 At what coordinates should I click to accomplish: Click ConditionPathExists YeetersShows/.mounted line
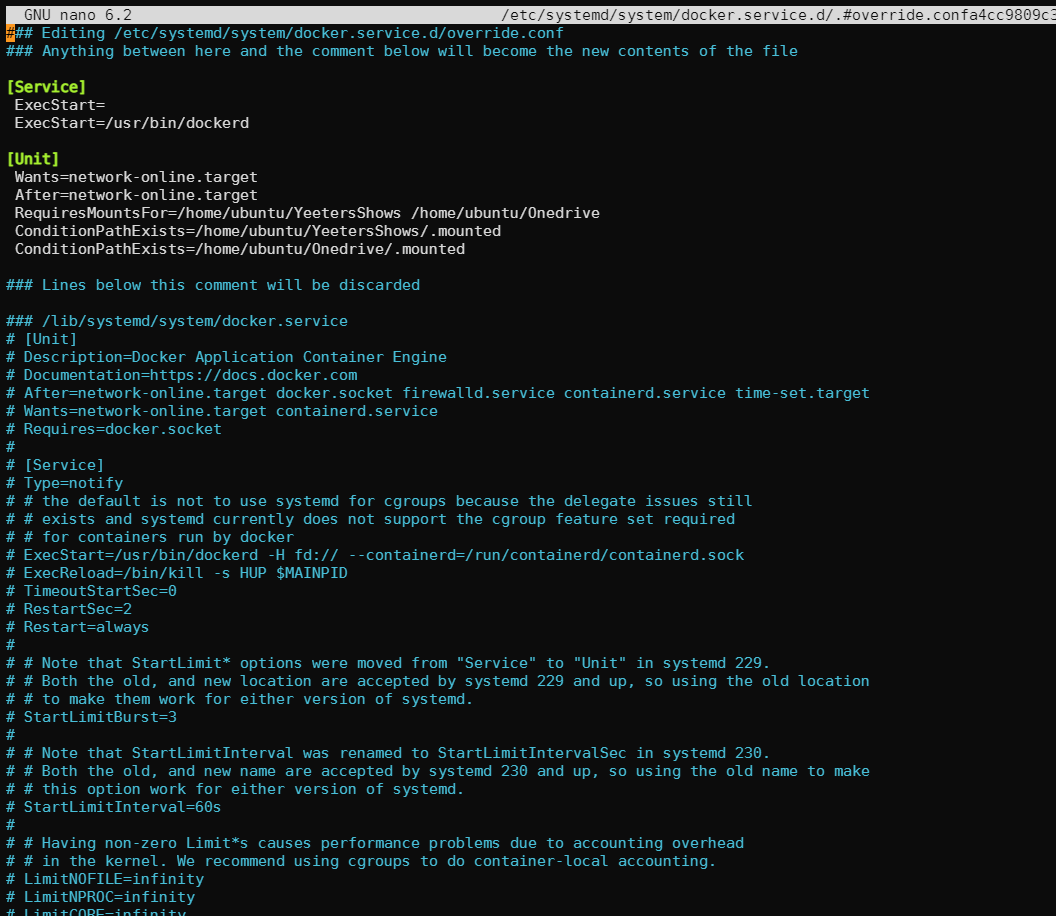click(x=258, y=231)
